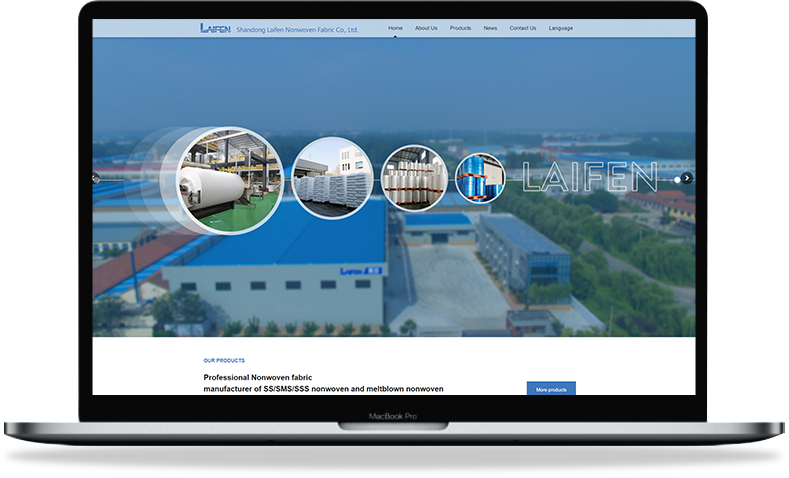789x478 pixels.
Task: Open the Home menu item
Action: pos(395,28)
